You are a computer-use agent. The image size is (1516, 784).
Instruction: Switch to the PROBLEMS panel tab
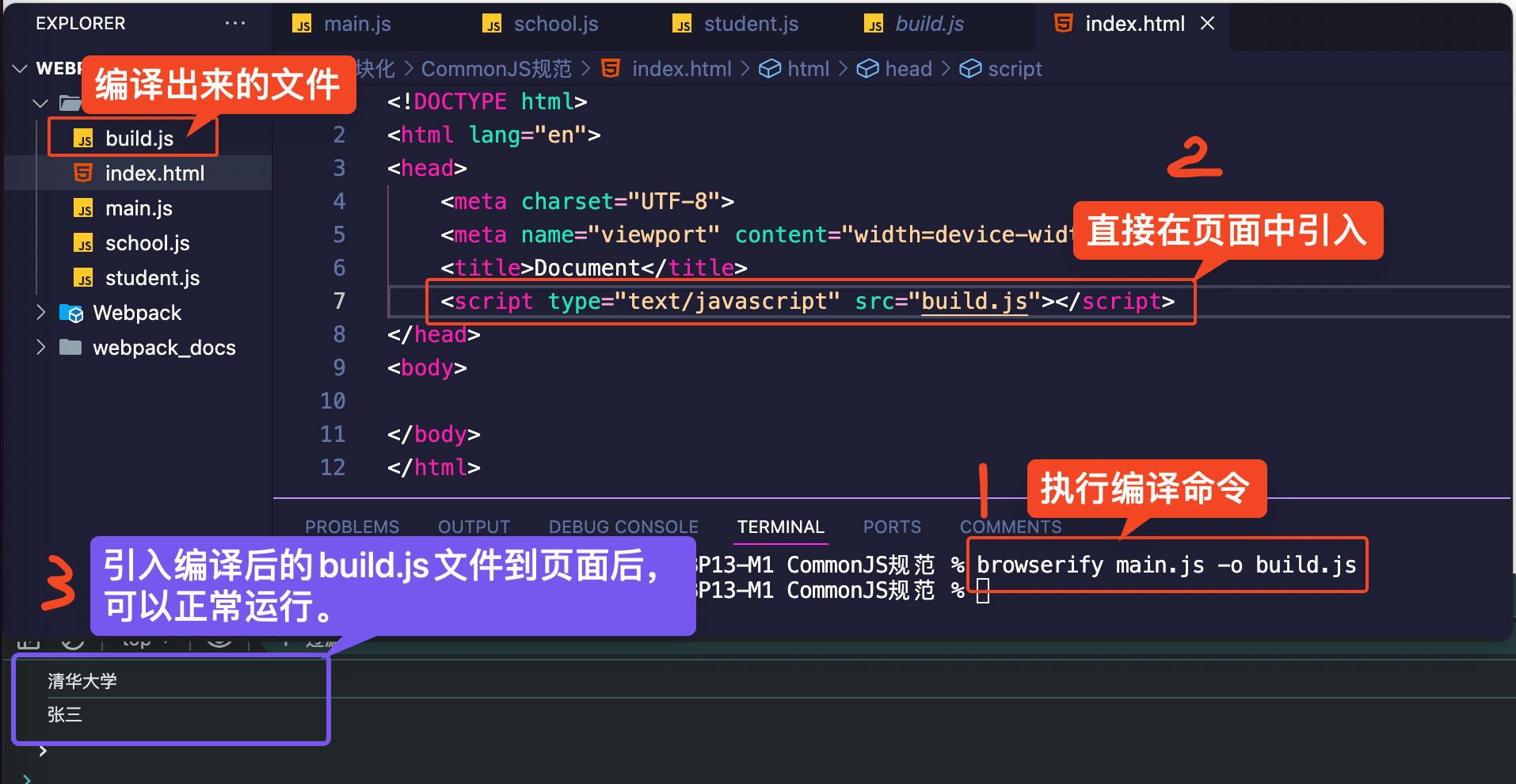point(352,527)
